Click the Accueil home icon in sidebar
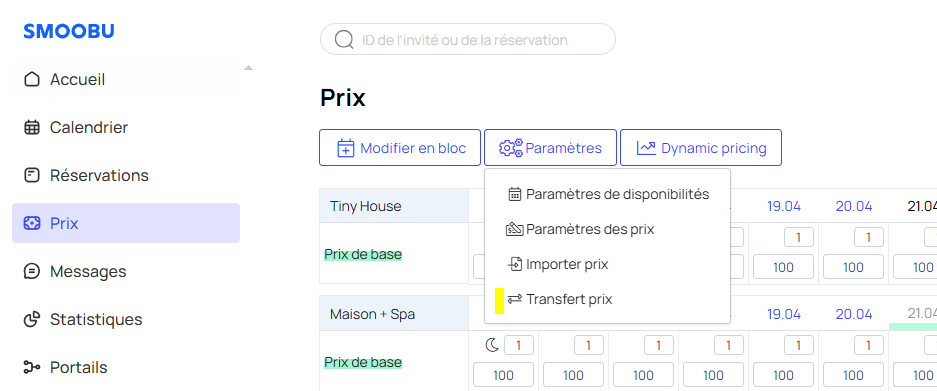 pyautogui.click(x=32, y=80)
